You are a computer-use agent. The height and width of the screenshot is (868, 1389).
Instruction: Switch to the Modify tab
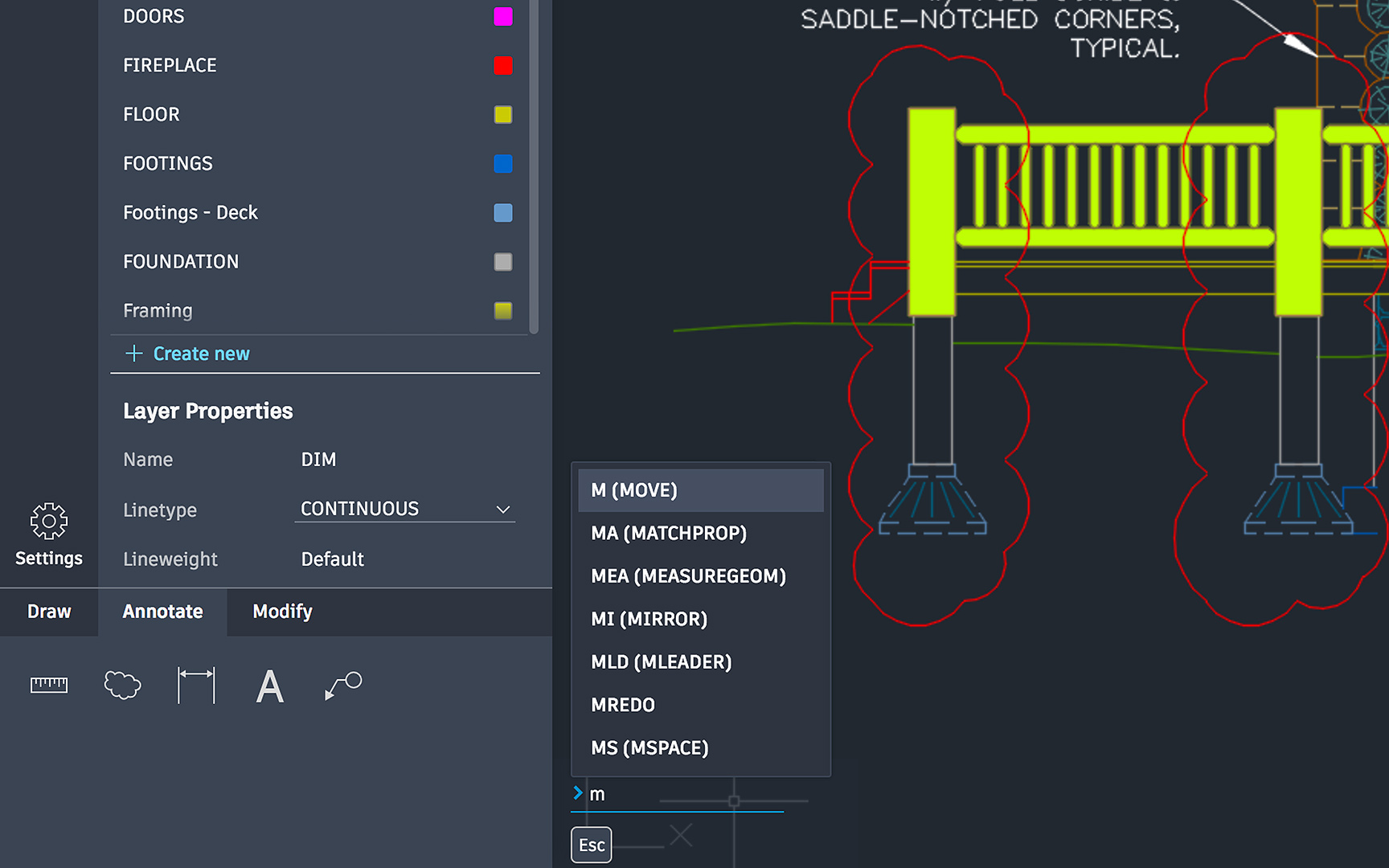(x=282, y=612)
